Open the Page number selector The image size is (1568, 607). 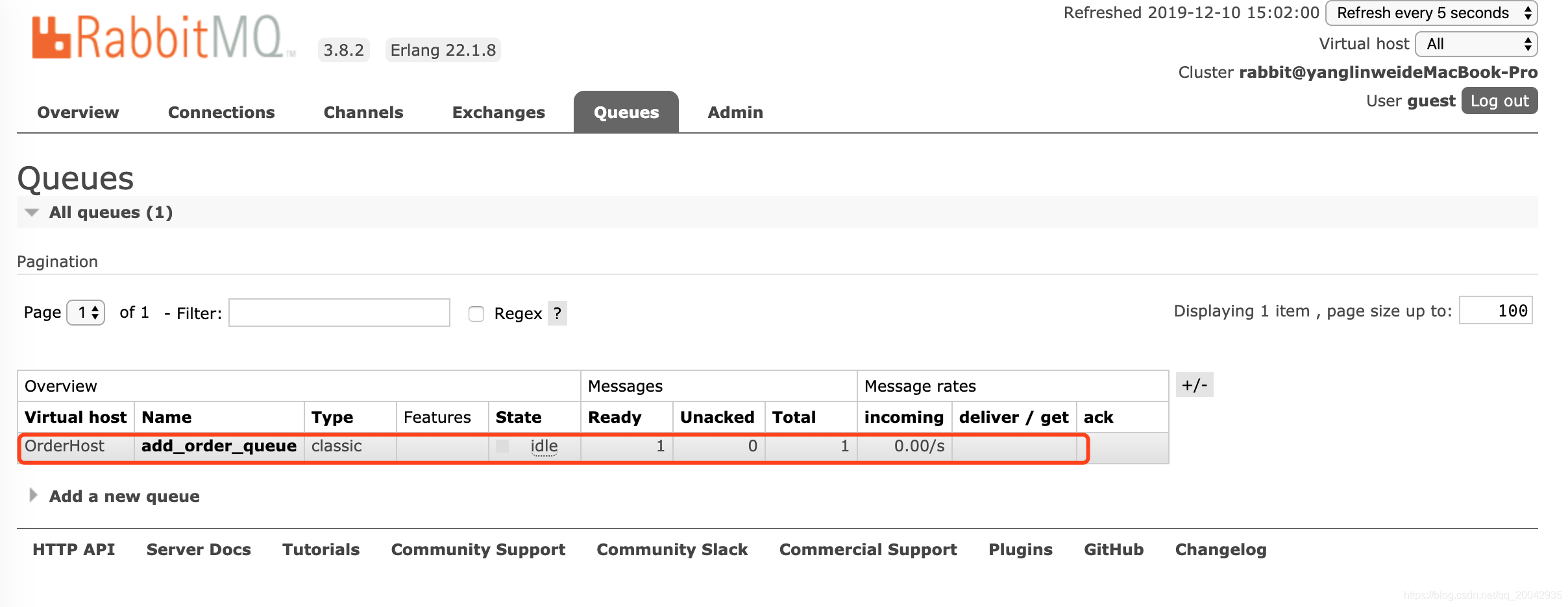tap(86, 313)
